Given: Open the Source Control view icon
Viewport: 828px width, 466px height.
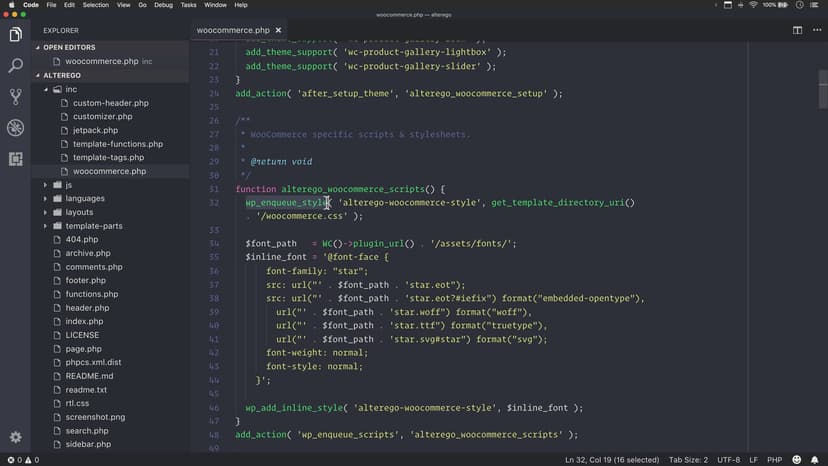Looking at the screenshot, I should [15, 97].
